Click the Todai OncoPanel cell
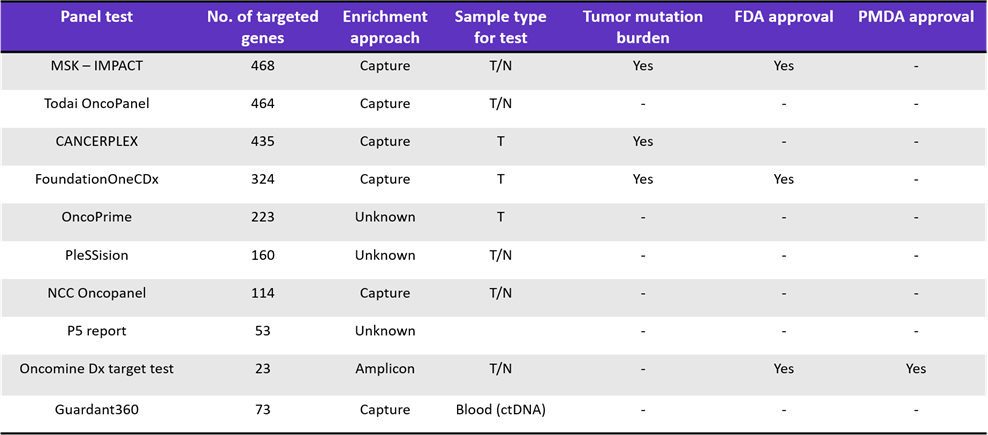The height and width of the screenshot is (435, 988). click(97, 103)
